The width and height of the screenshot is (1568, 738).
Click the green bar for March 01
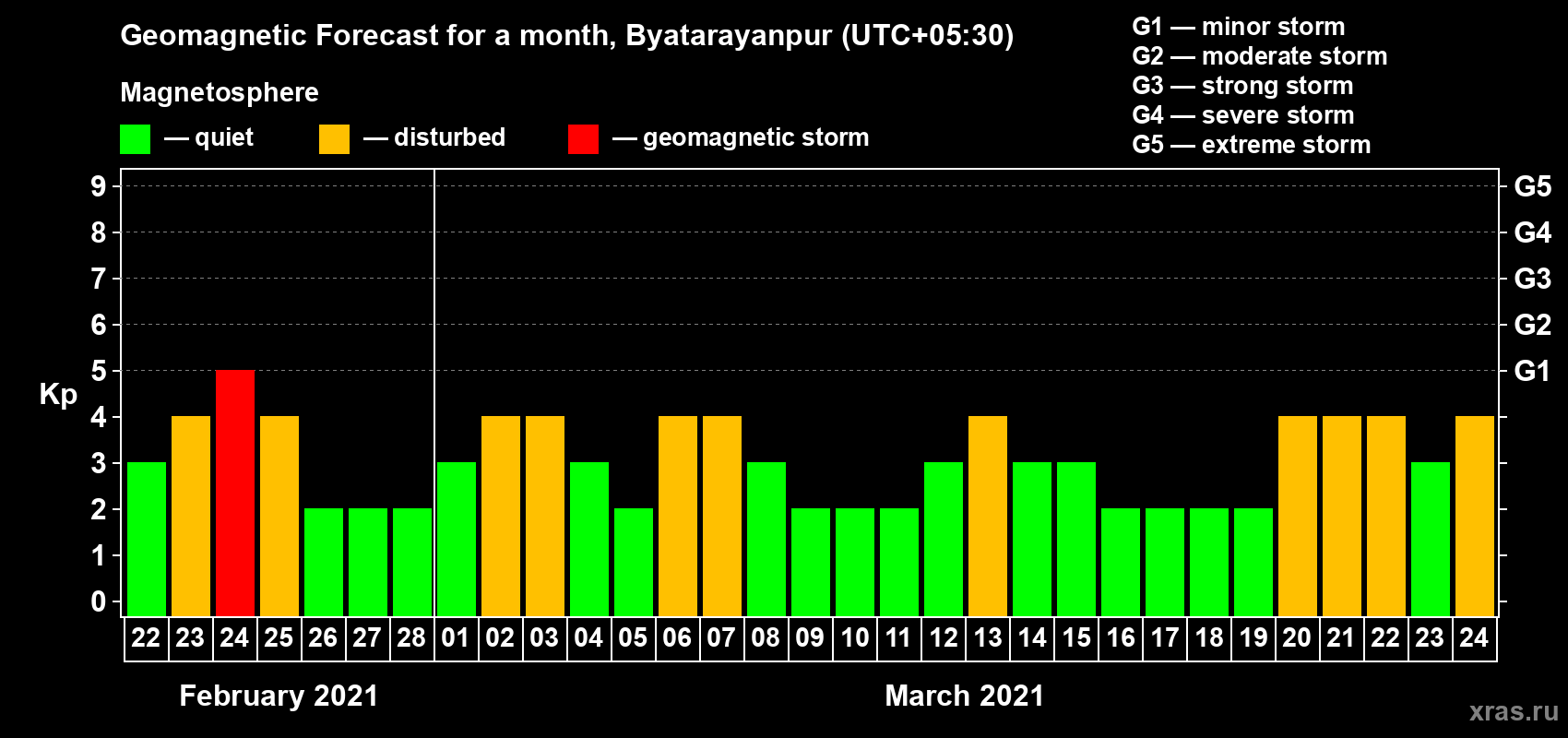[x=457, y=540]
